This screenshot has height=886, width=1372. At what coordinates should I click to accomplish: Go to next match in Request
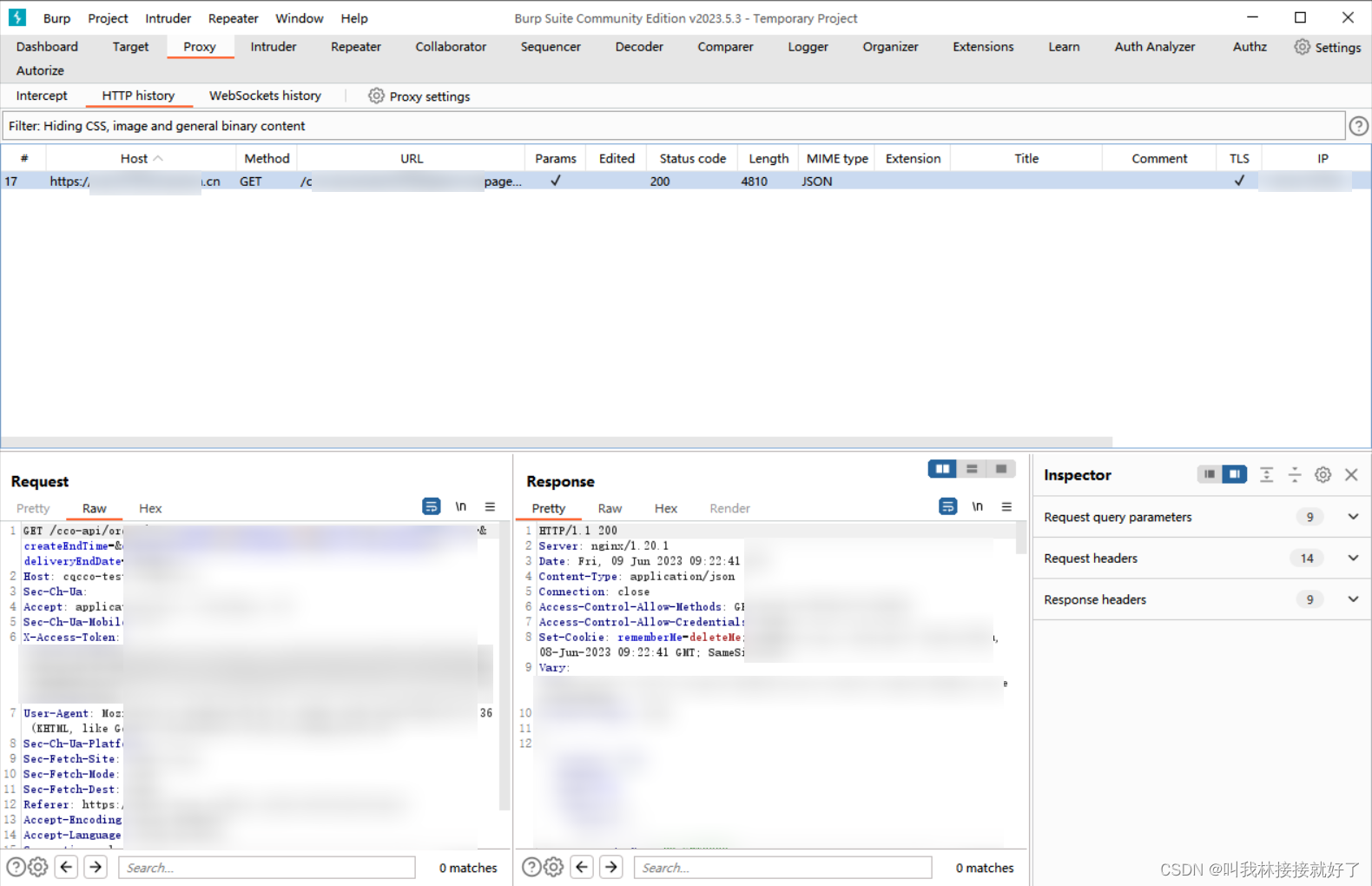[x=96, y=867]
